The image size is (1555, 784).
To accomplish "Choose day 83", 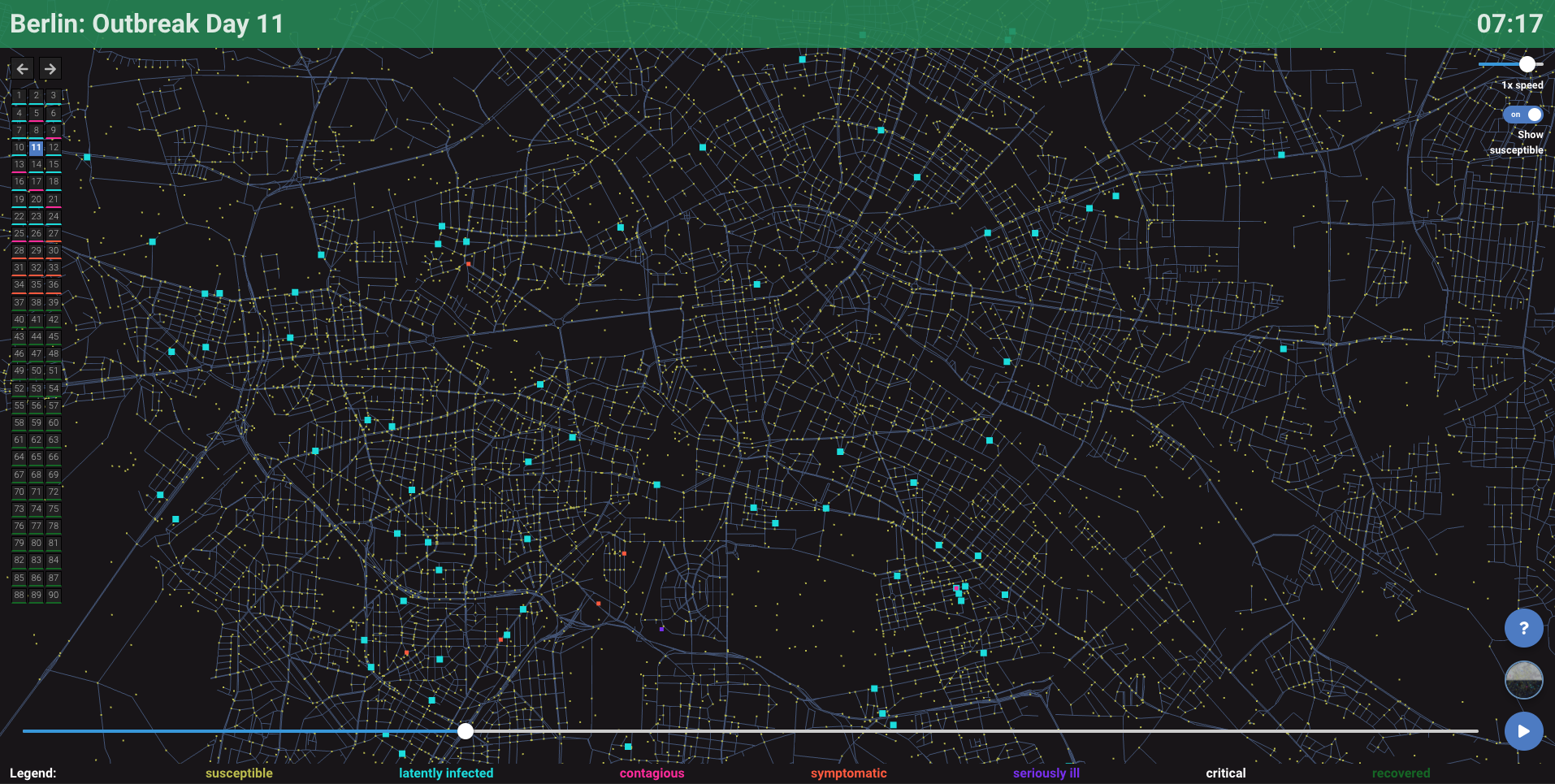I will click(37, 561).
